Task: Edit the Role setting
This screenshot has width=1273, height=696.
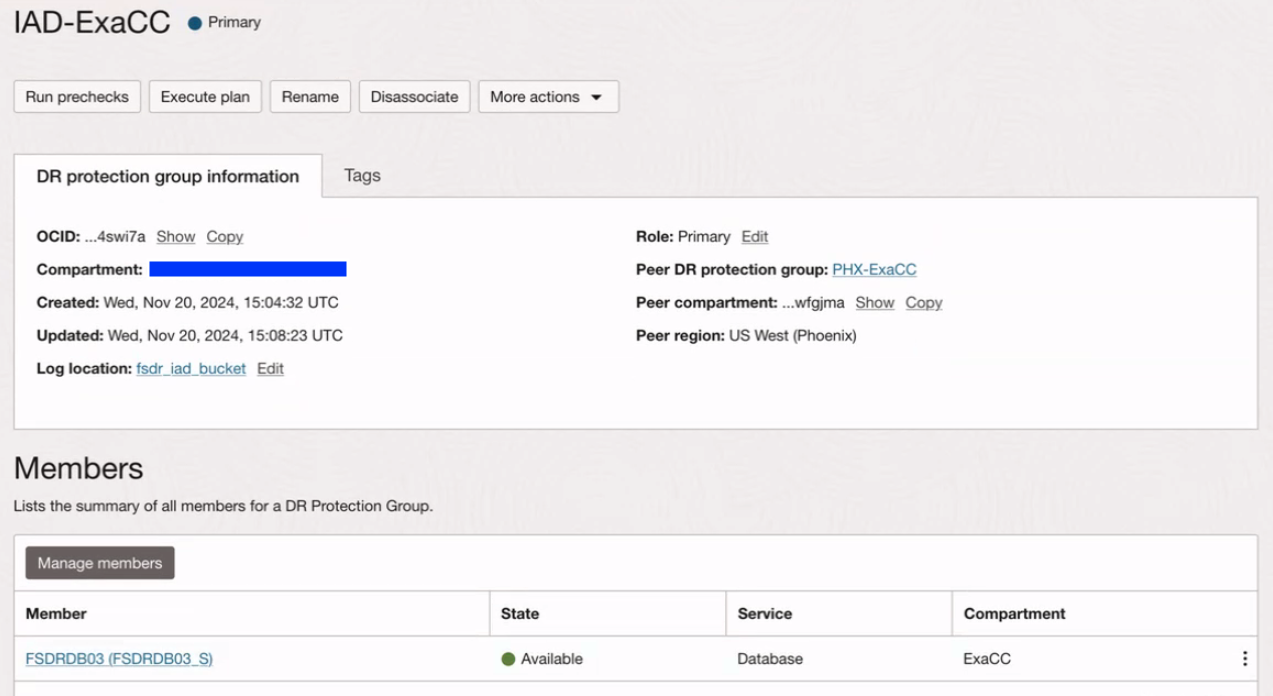Action: (x=755, y=237)
